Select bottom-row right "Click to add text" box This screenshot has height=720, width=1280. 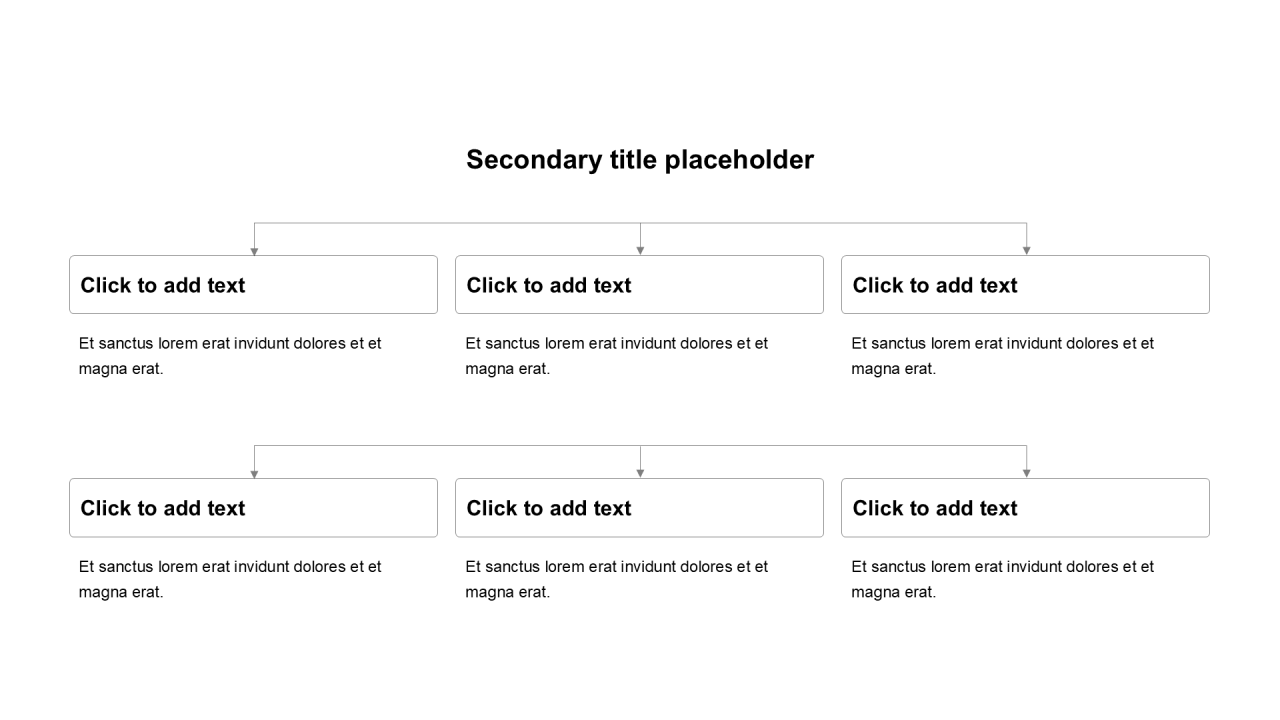(1025, 508)
